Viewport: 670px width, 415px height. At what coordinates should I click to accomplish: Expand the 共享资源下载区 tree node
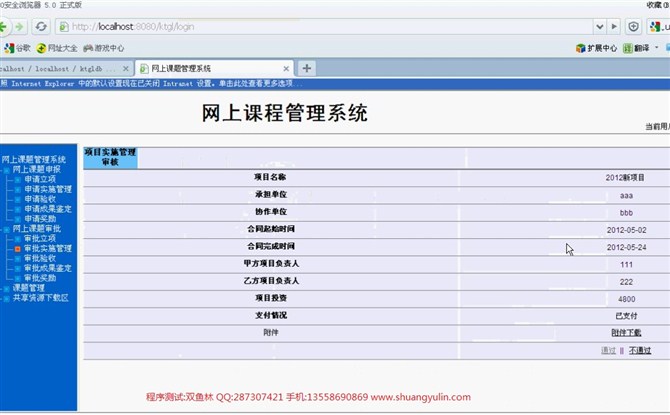tap(6, 298)
